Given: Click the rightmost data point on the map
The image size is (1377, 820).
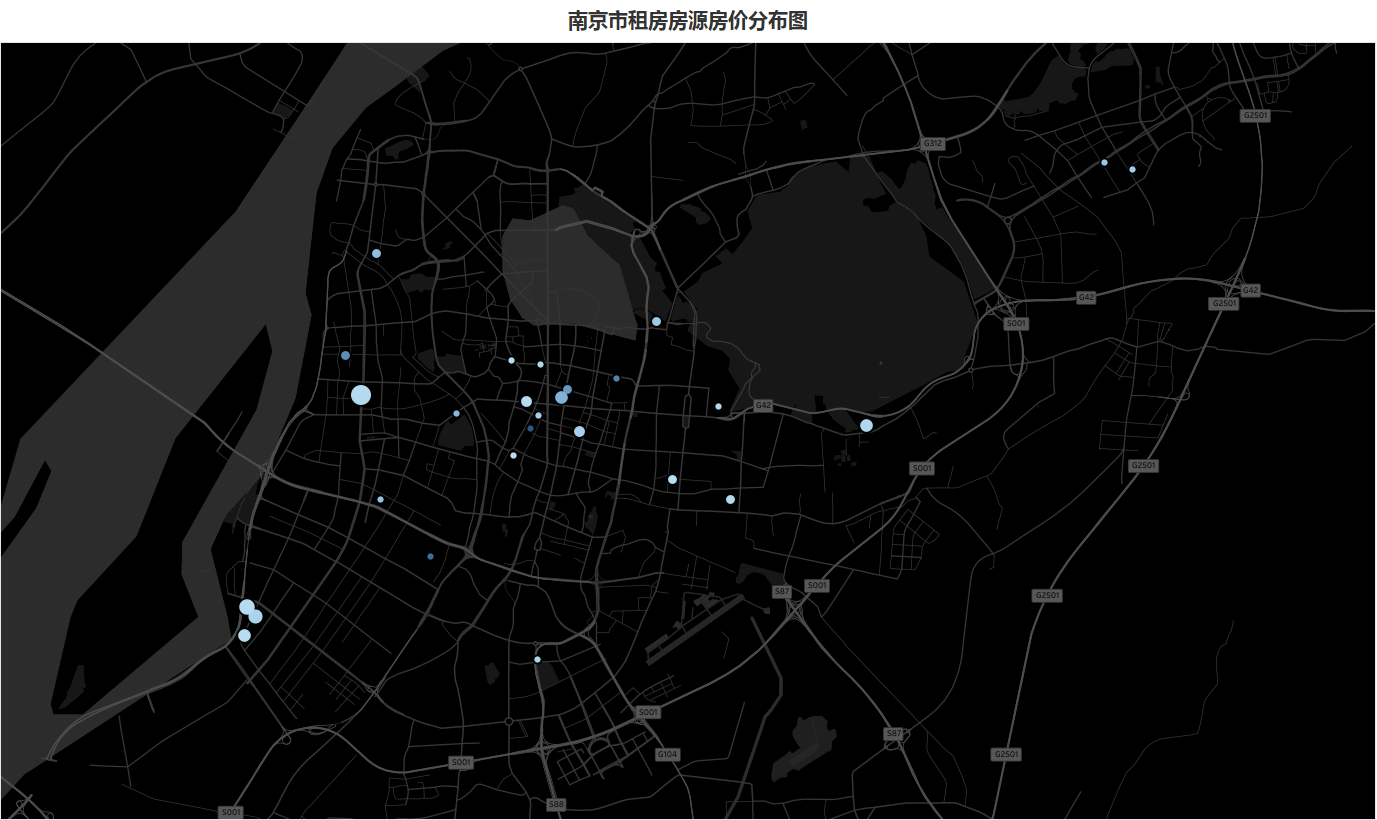Looking at the screenshot, I should [1132, 169].
